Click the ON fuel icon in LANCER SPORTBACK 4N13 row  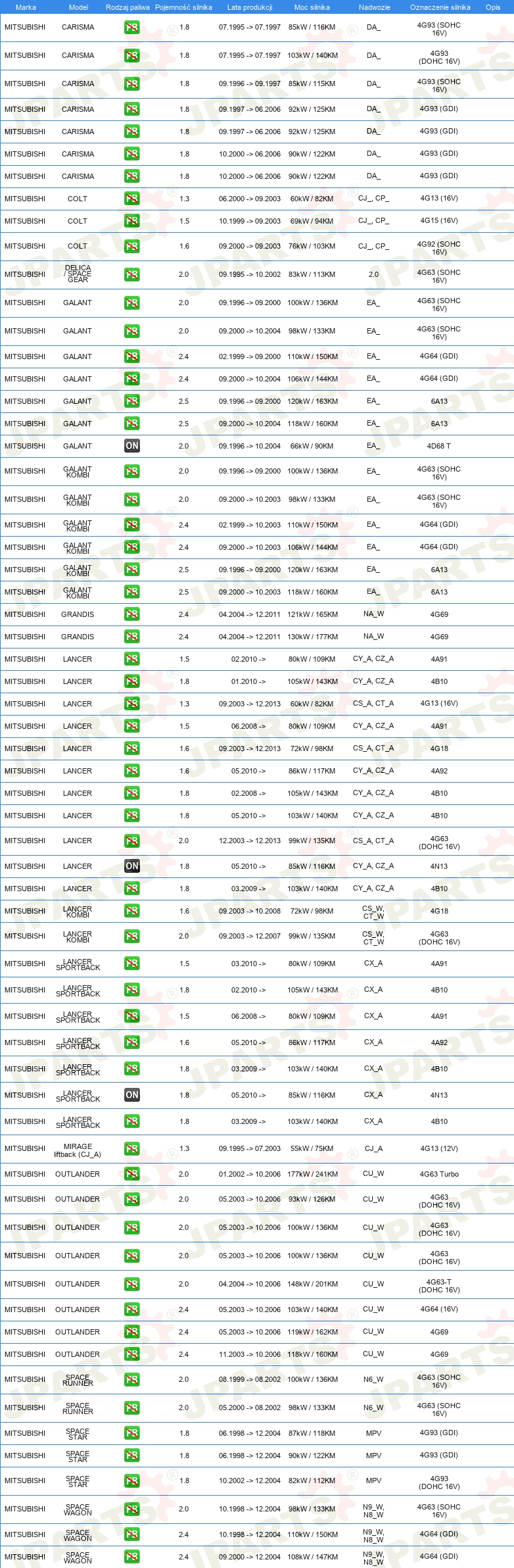(x=131, y=1095)
